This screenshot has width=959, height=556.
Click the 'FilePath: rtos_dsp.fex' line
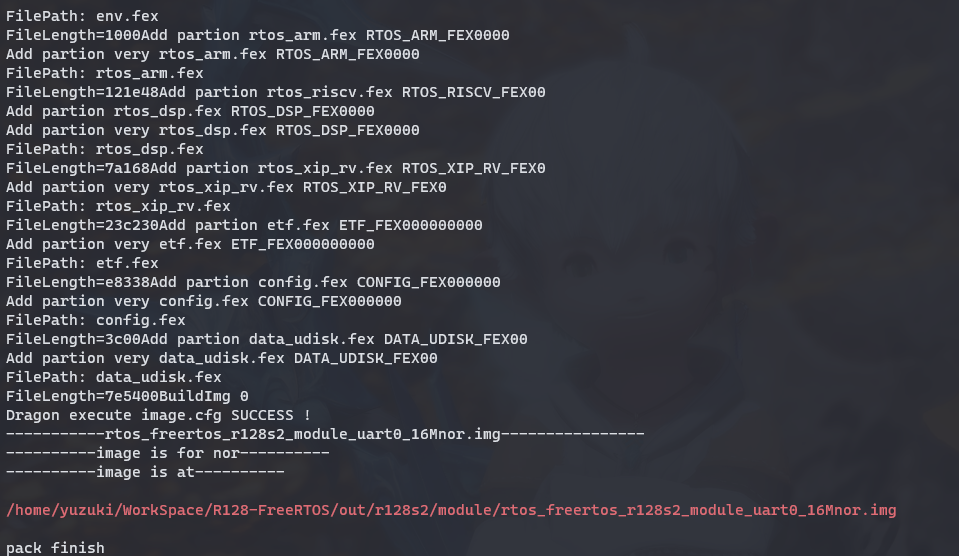point(105,149)
